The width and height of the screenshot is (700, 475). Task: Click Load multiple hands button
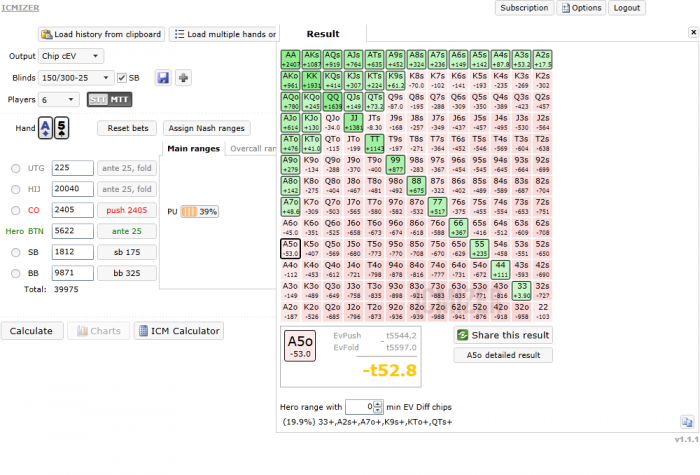225,34
